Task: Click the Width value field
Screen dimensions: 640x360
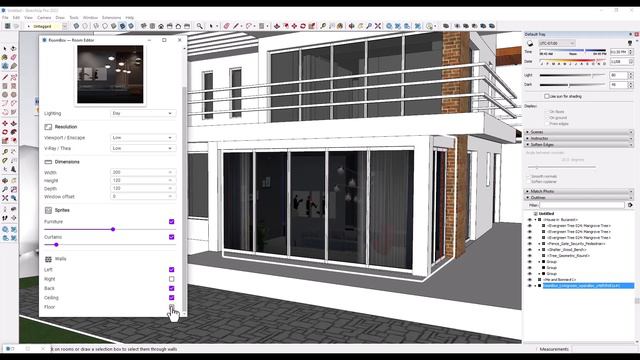Action: [x=143, y=172]
